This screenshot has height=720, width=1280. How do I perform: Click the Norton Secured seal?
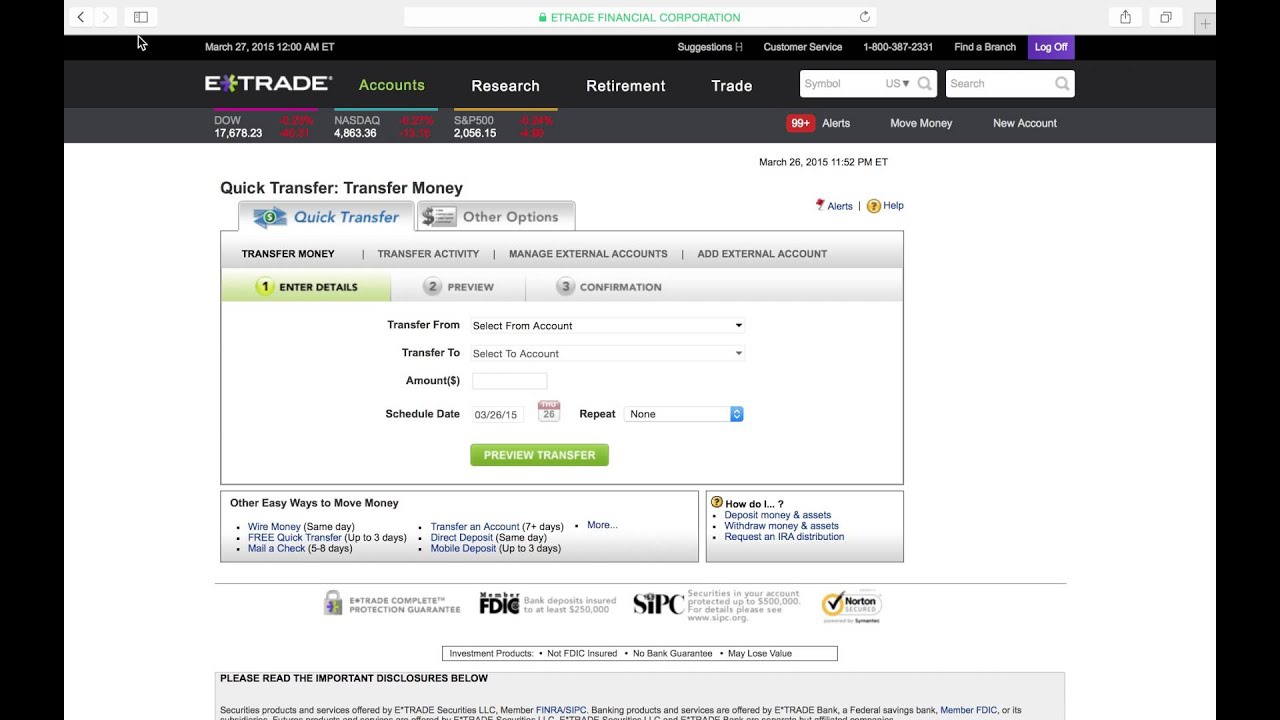point(851,606)
